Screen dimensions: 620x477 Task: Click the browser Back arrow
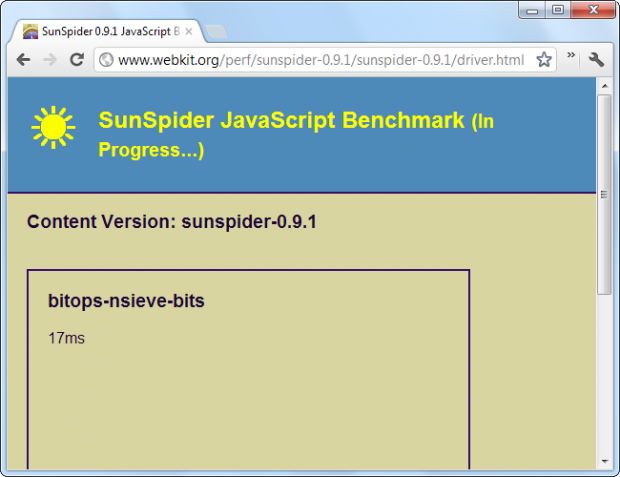[x=23, y=60]
